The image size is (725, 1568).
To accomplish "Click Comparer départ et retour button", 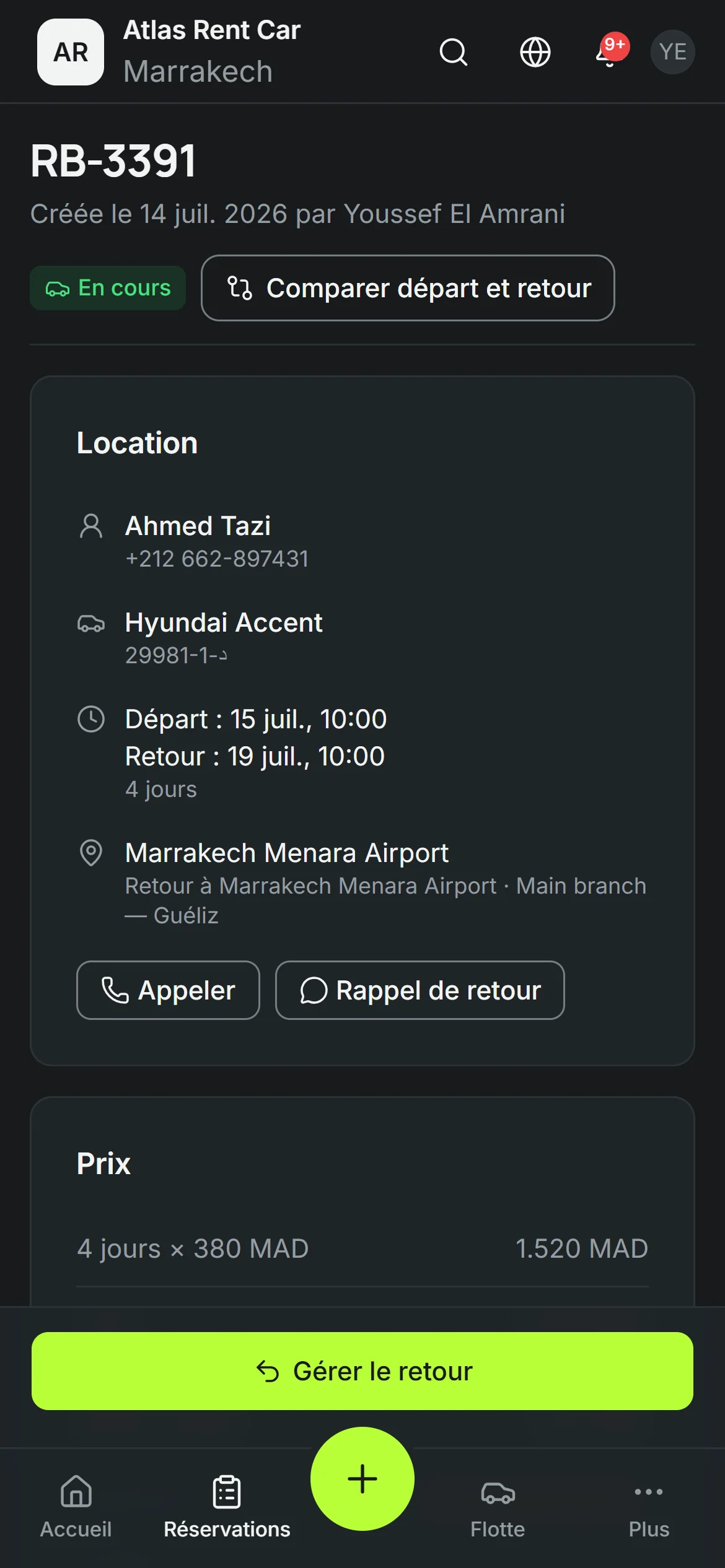I will pyautogui.click(x=408, y=288).
